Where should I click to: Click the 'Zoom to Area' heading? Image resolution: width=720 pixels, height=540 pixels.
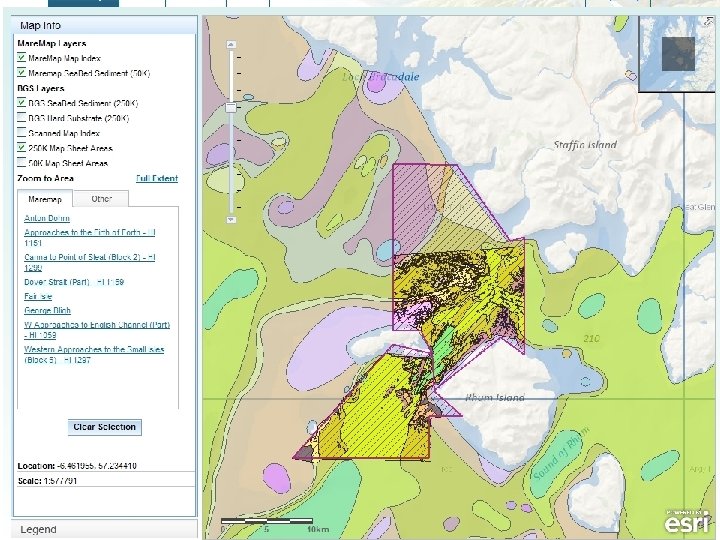click(x=45, y=178)
